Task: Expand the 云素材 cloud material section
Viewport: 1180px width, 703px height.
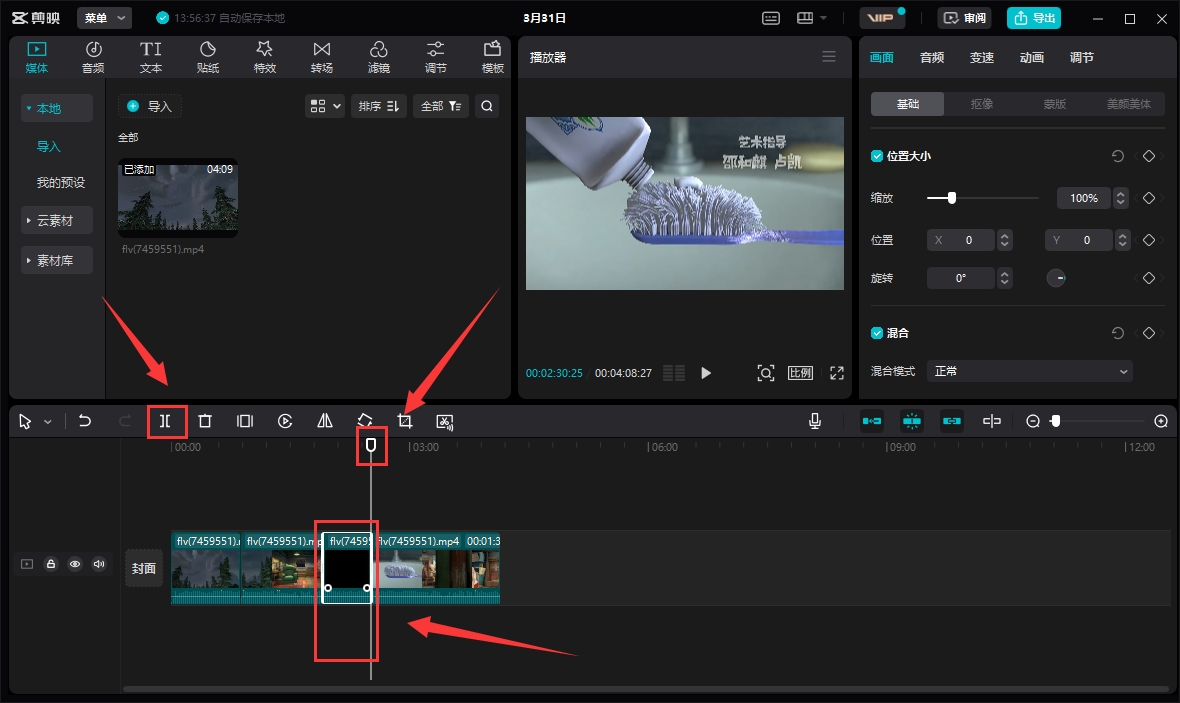Action: coord(56,221)
